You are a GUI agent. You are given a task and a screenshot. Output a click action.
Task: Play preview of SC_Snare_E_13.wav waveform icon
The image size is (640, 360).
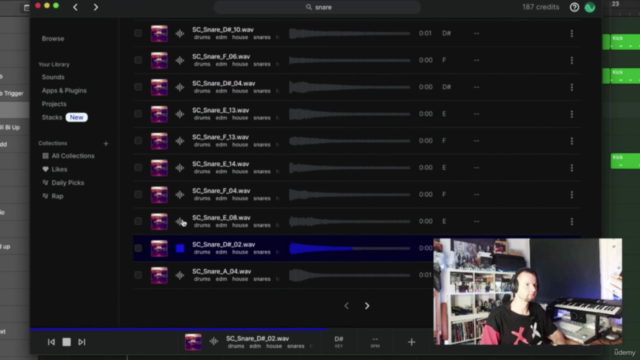pyautogui.click(x=180, y=114)
